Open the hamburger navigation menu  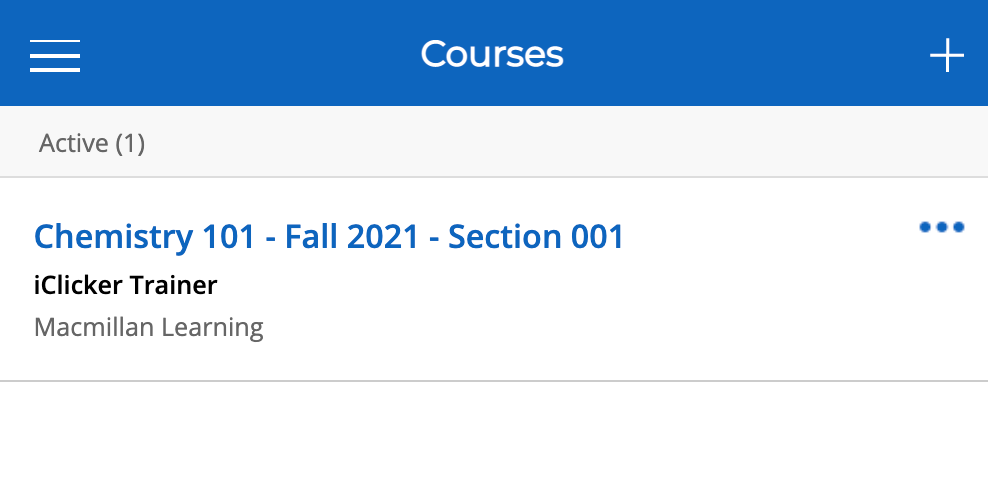(55, 55)
